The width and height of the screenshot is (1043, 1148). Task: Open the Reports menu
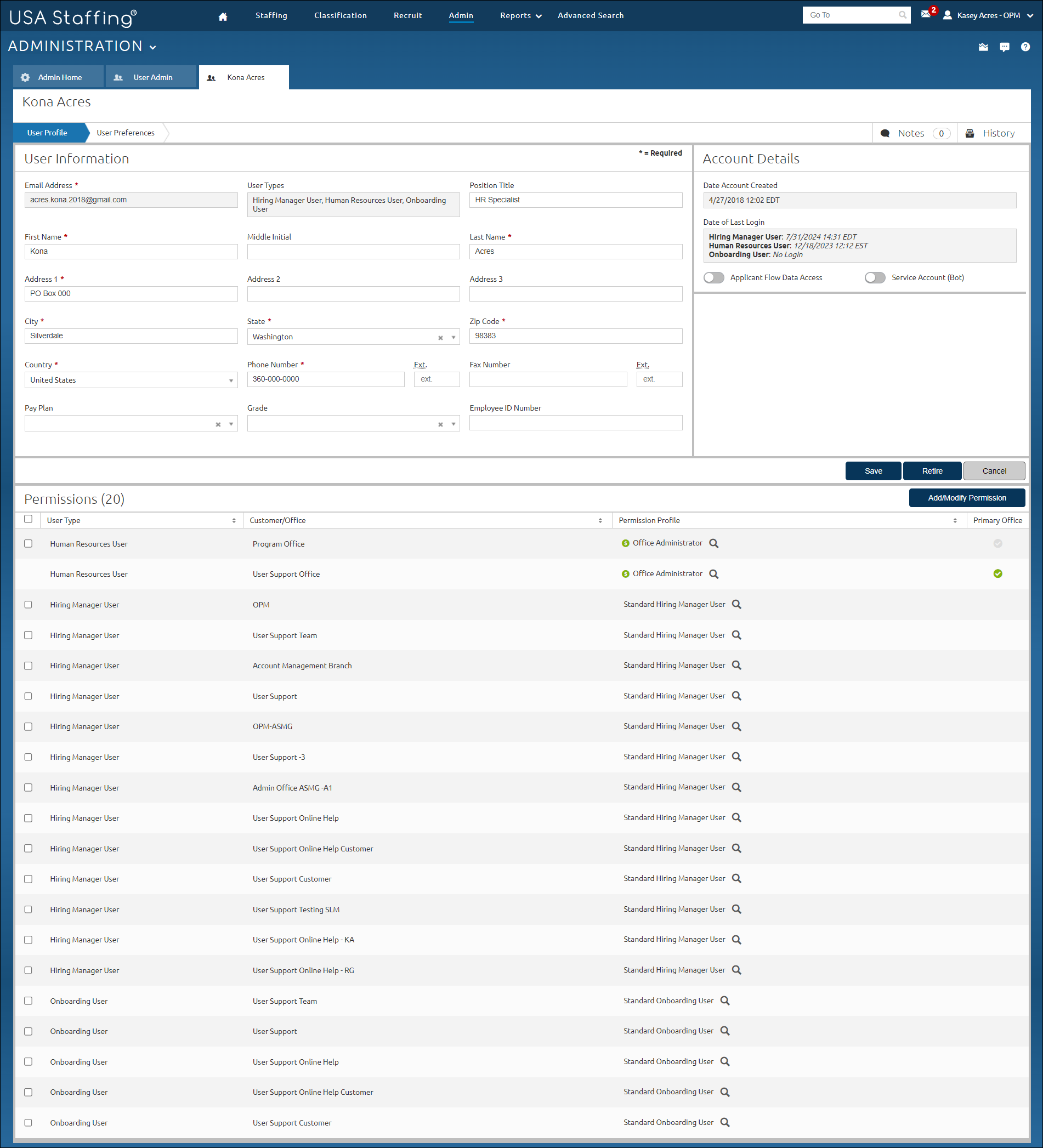(516, 15)
